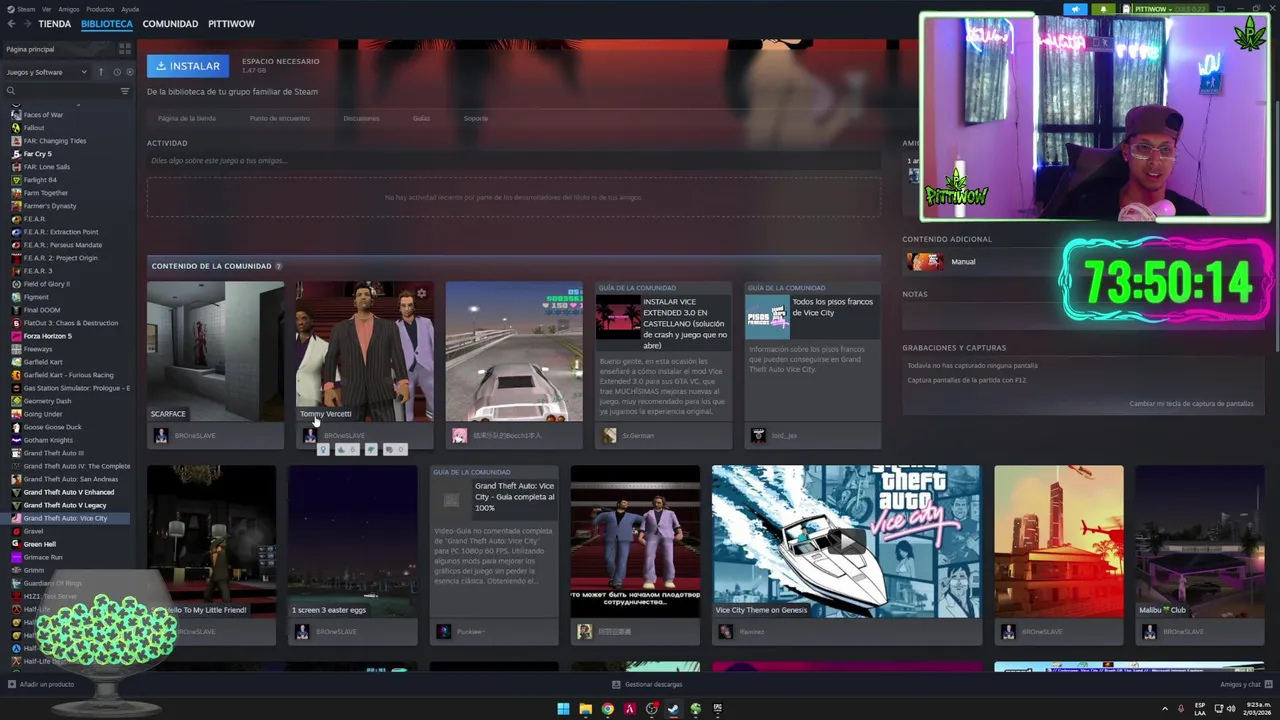Click Cambiar mi tecla de captura de pantallas
This screenshot has width=1280, height=720.
point(1191,404)
